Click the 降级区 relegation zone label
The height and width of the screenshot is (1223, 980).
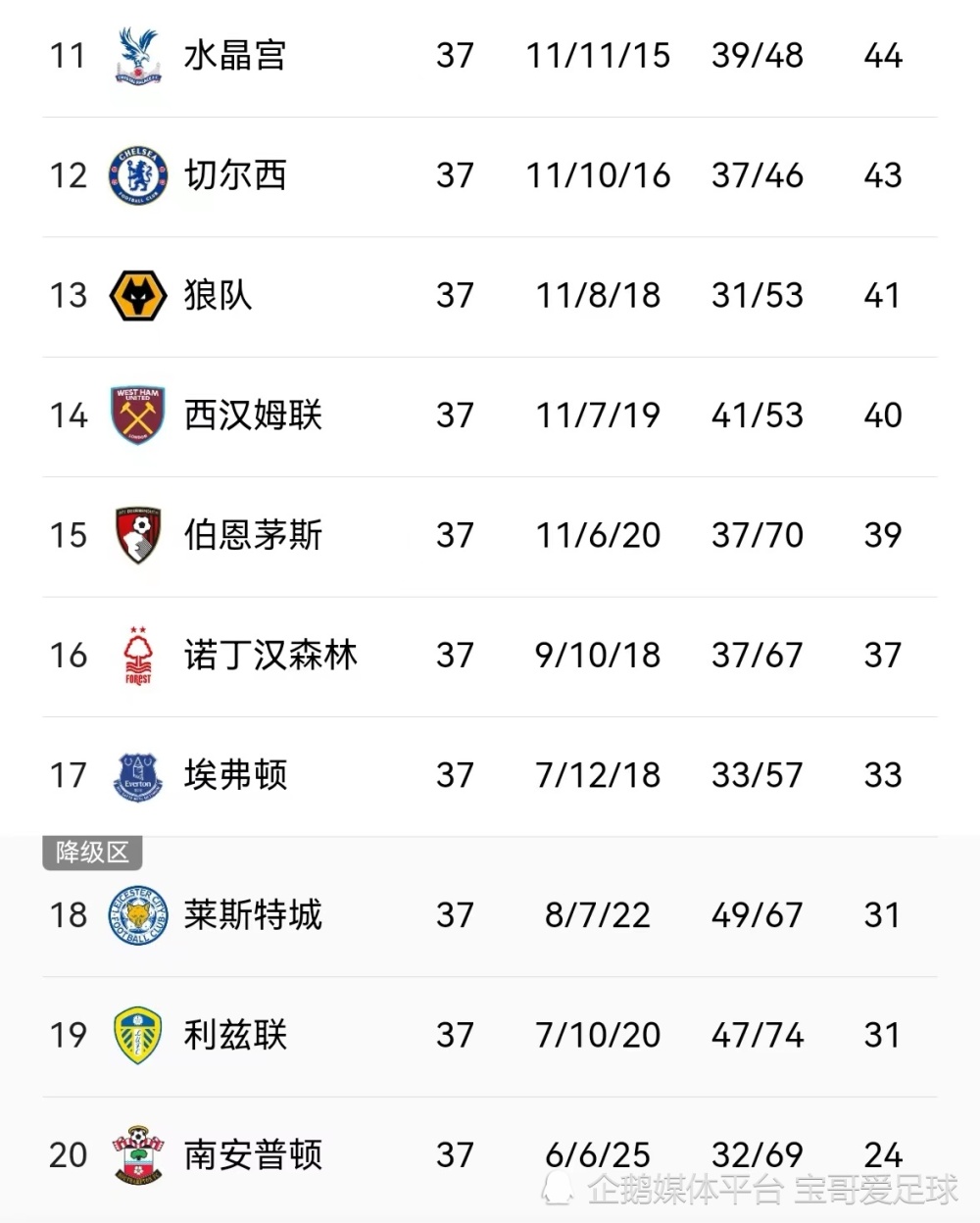coord(93,853)
